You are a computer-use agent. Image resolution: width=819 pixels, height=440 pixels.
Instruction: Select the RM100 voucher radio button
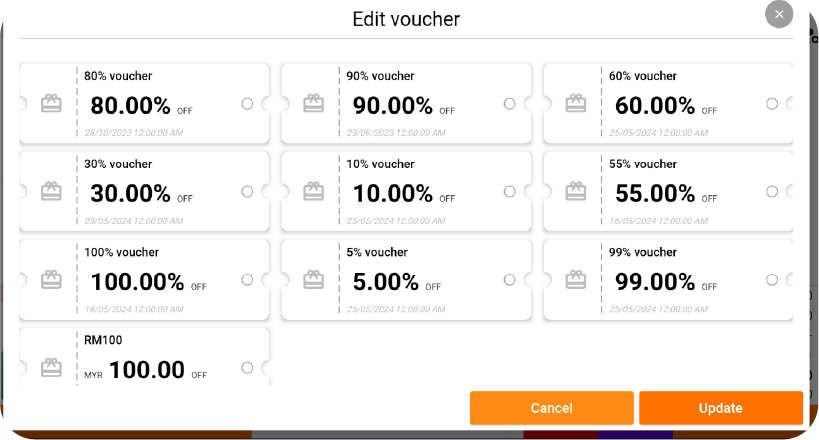pos(247,368)
